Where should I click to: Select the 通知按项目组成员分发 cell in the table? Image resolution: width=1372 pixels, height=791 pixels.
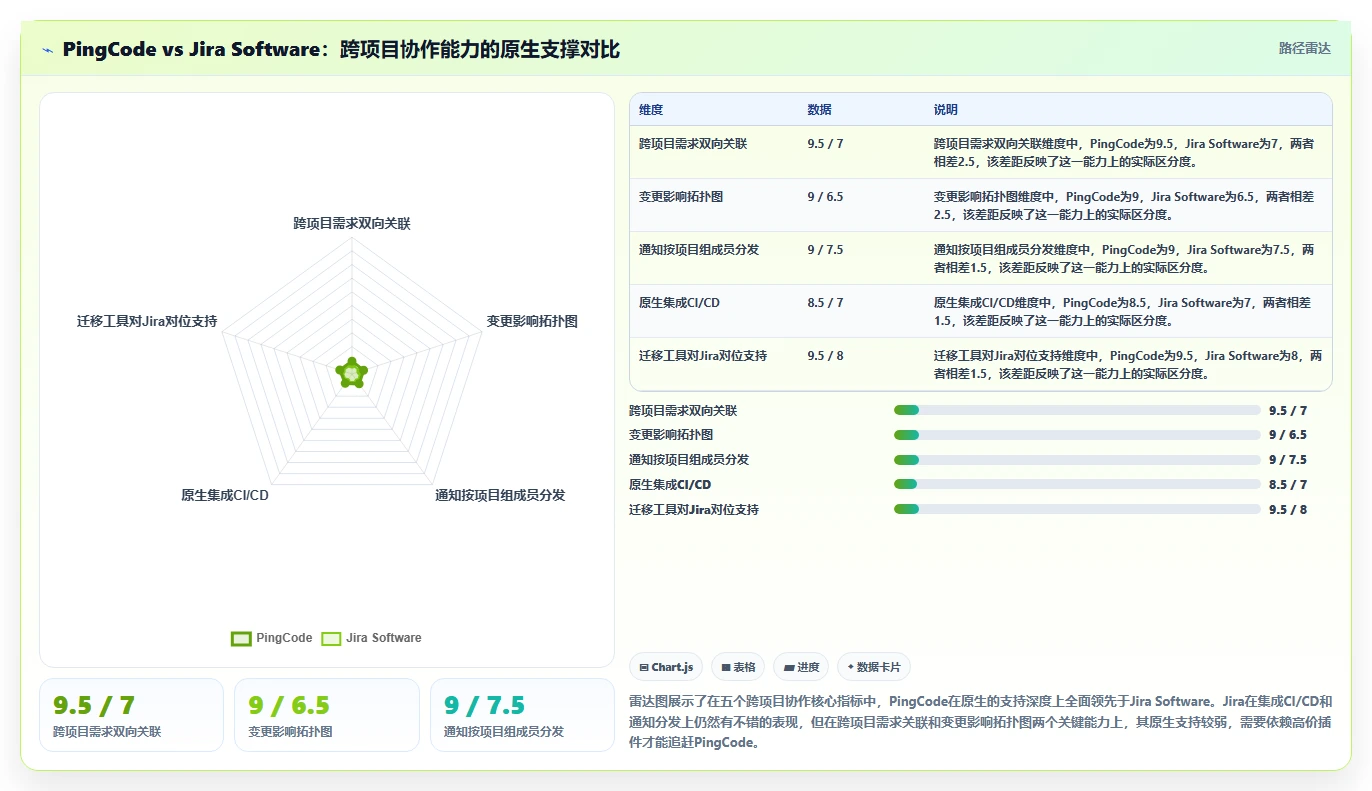pyautogui.click(x=699, y=250)
